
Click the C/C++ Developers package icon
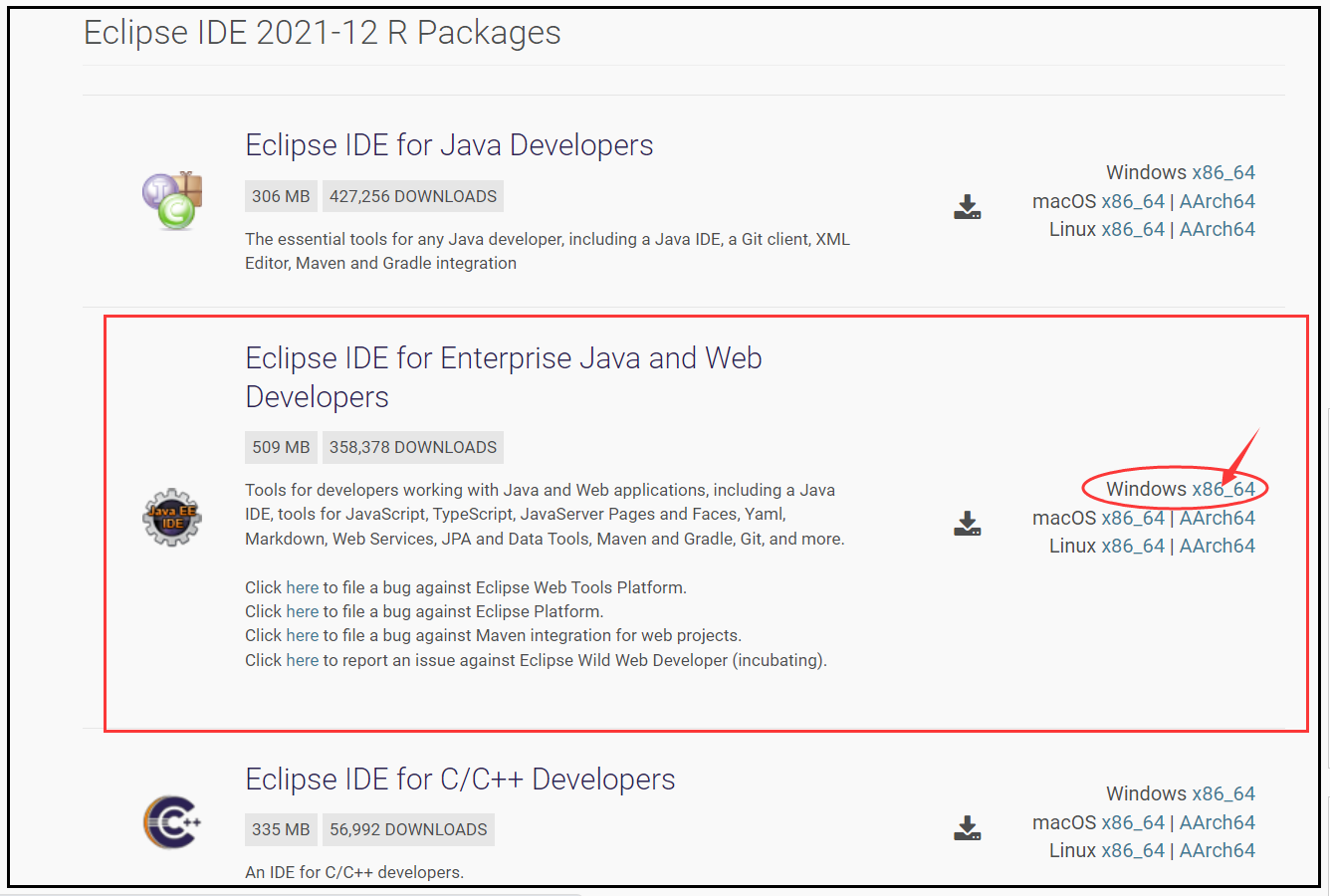click(x=172, y=821)
